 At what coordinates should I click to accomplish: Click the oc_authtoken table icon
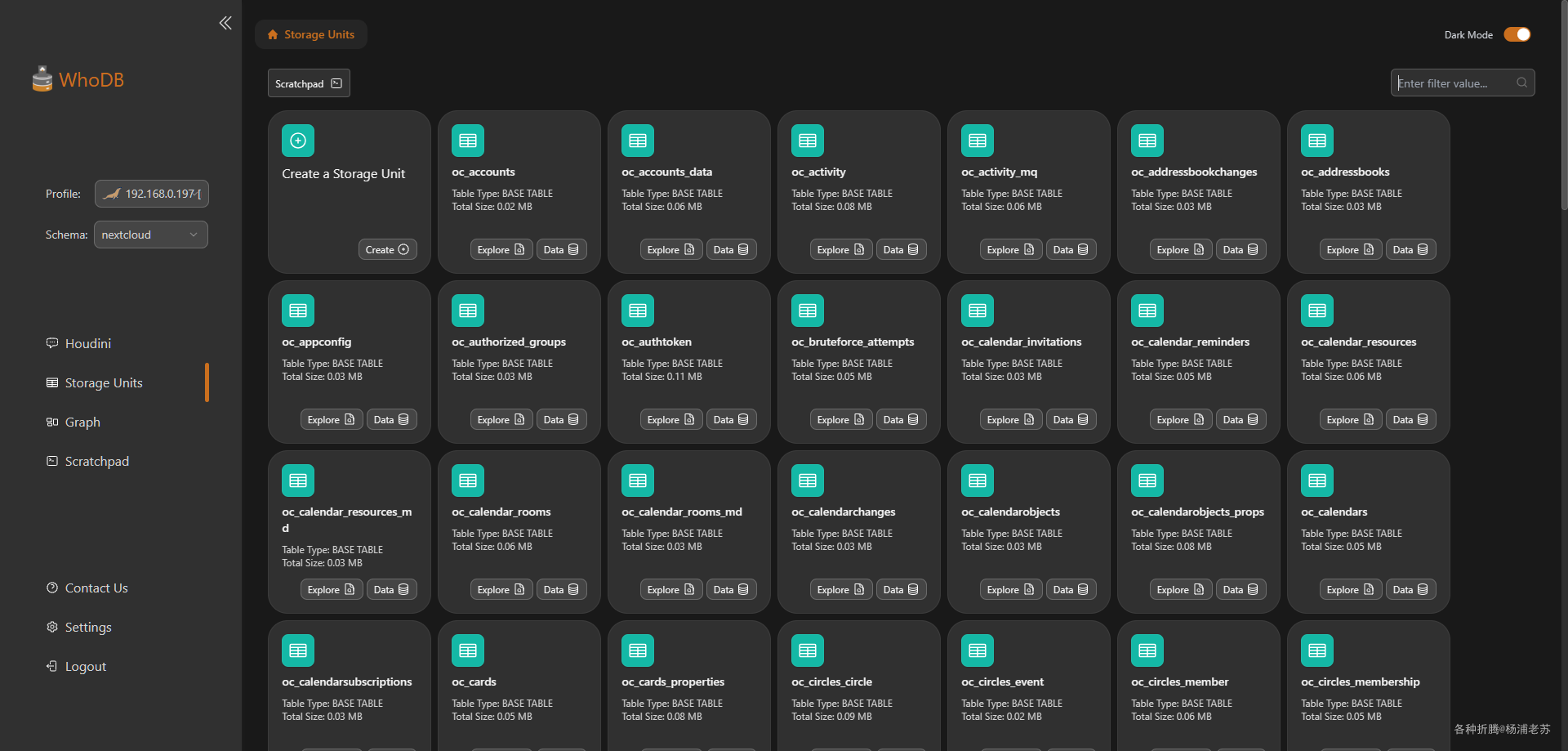[x=638, y=311]
